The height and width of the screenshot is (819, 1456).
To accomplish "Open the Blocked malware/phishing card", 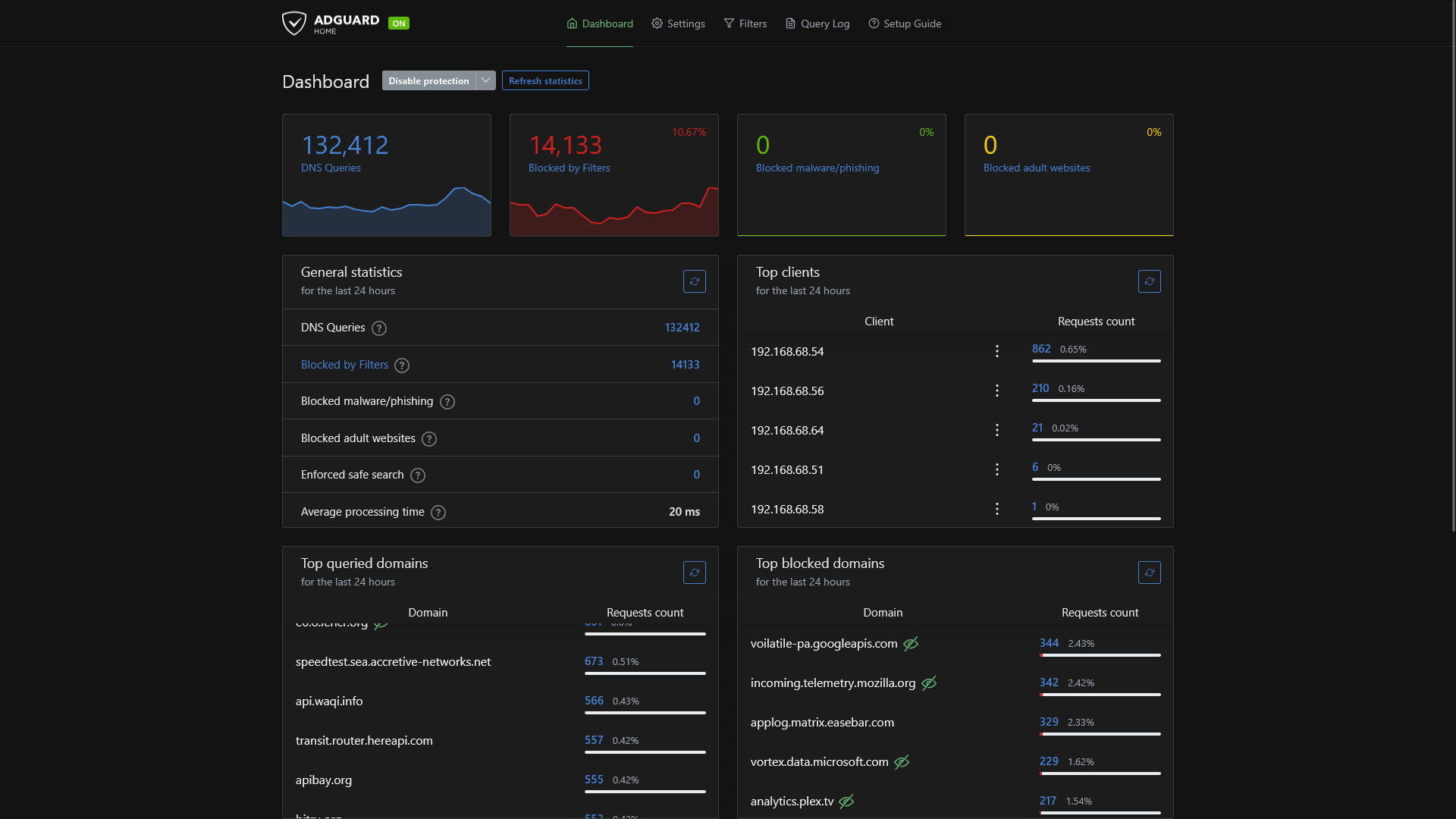I will tap(842, 175).
